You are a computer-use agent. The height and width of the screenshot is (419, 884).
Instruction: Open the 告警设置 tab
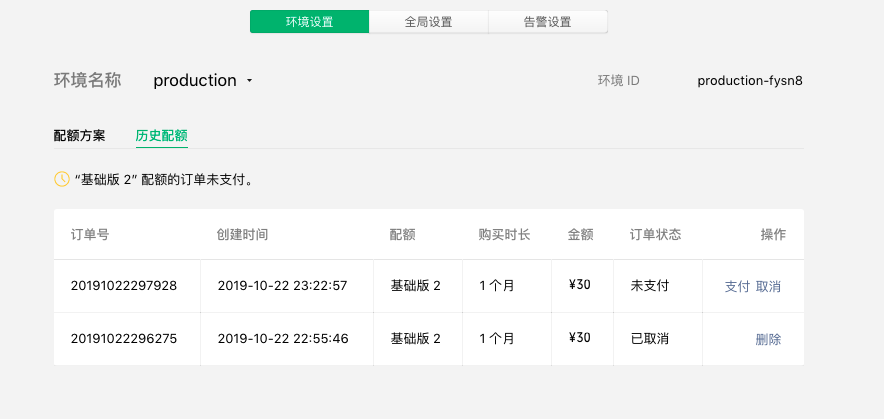pos(547,22)
